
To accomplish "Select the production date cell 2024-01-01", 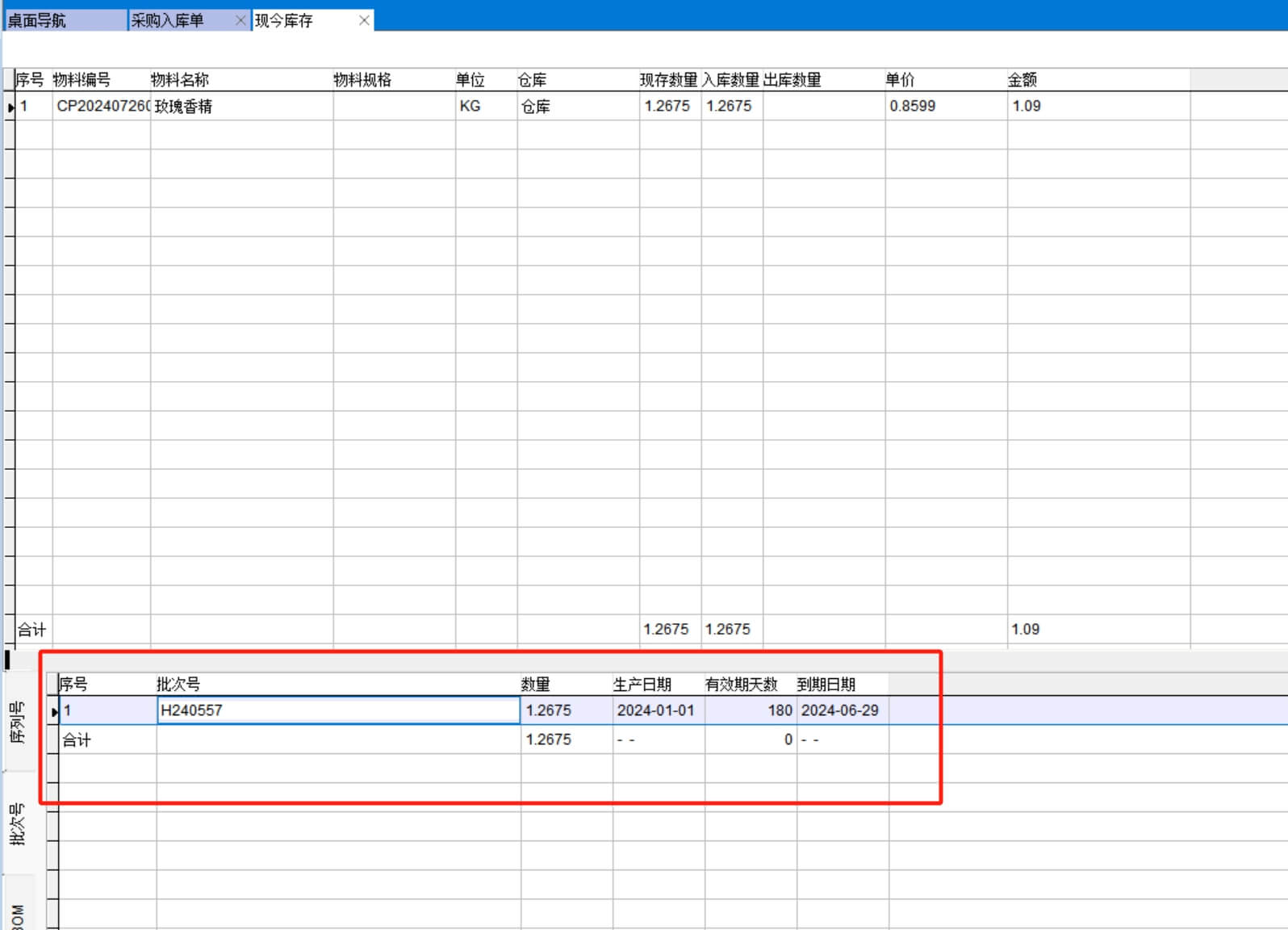I will tap(657, 710).
